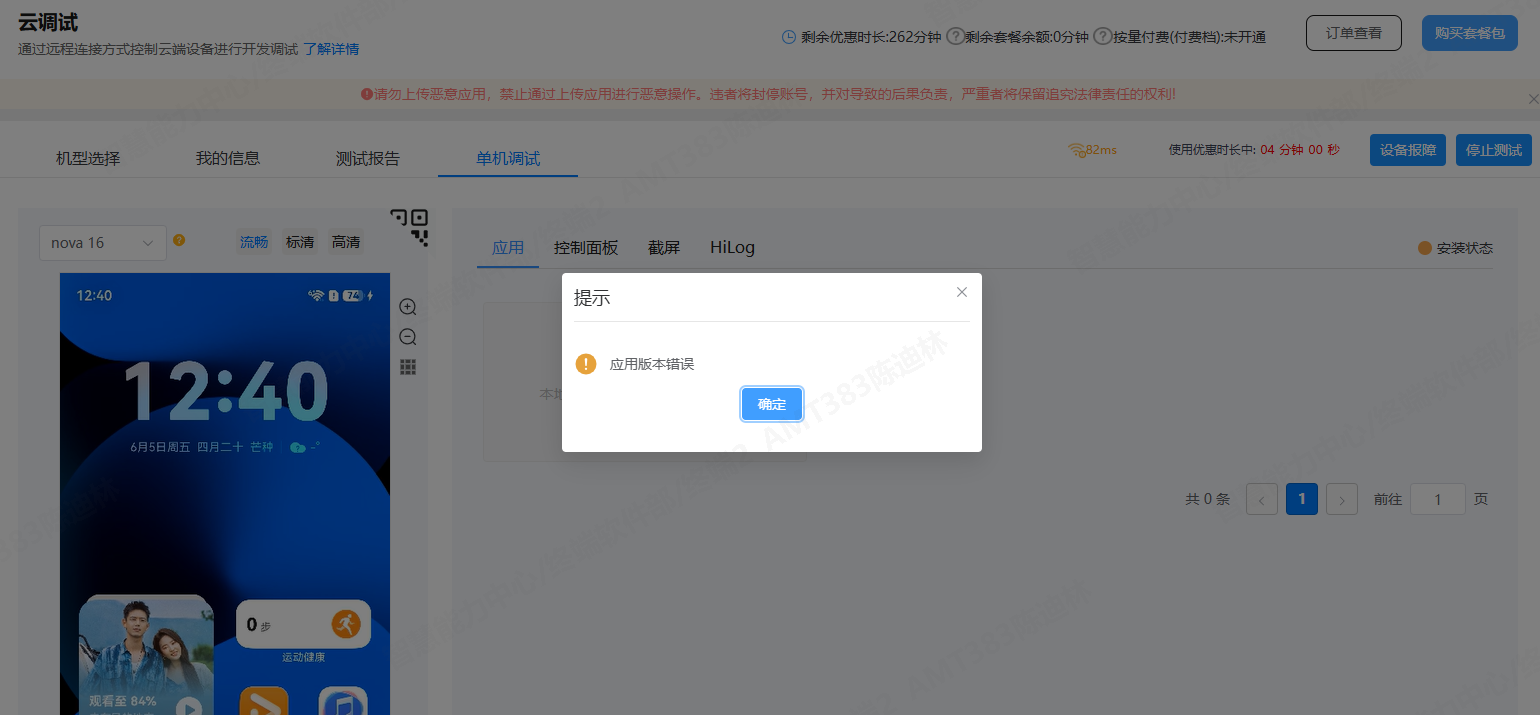Click the zoom out magnifier icon
Image resolution: width=1540 pixels, height=715 pixels.
[x=407, y=337]
